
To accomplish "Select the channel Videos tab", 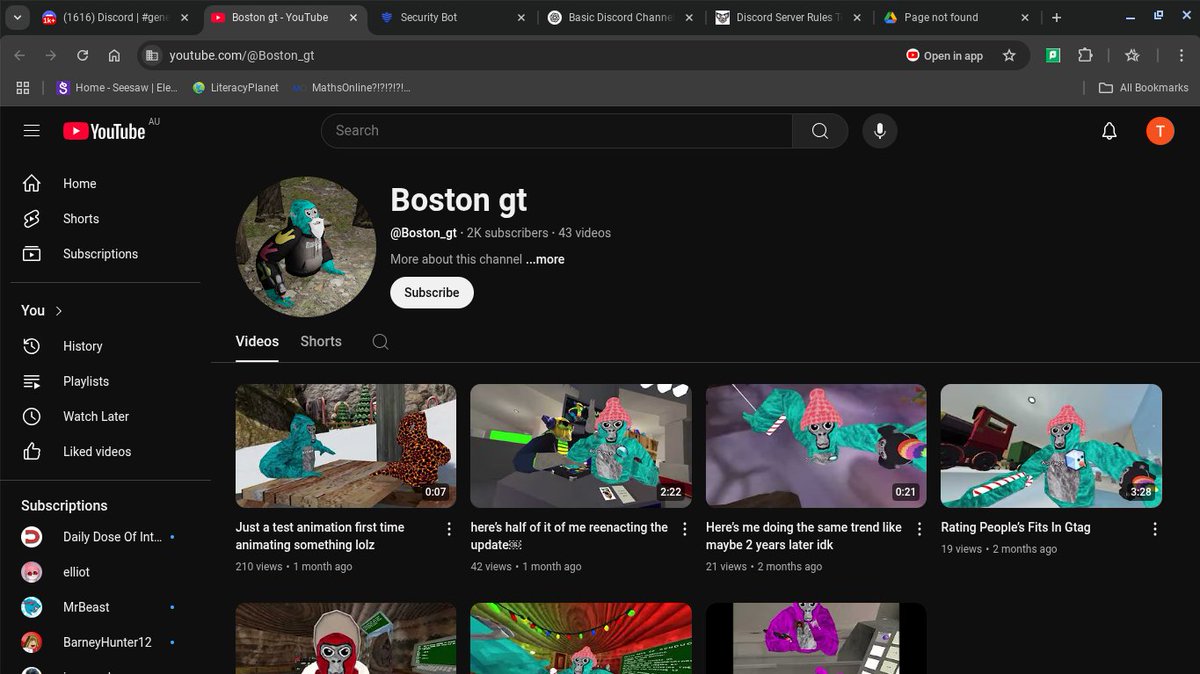I will (257, 341).
